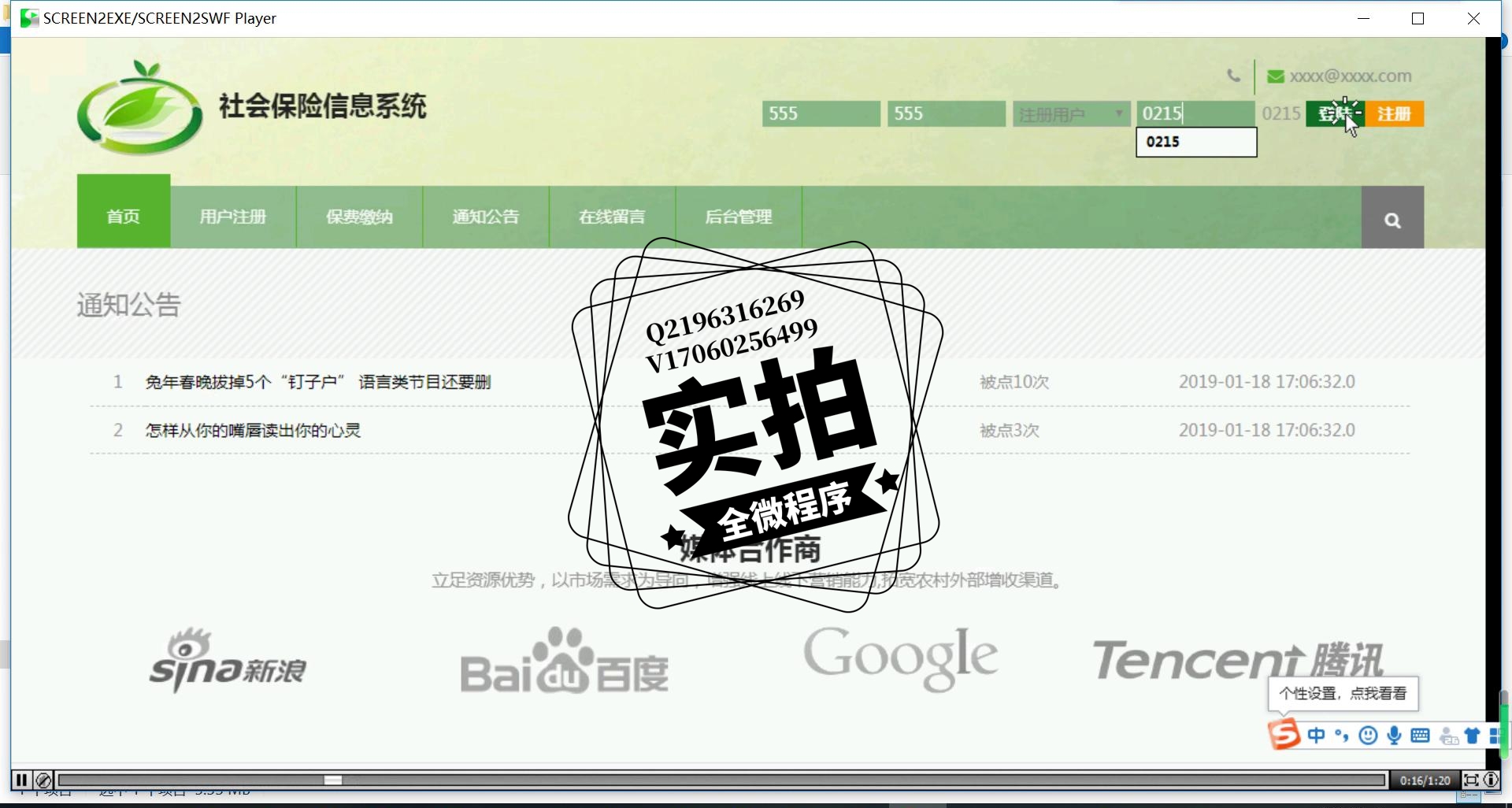This screenshot has width=1512, height=808.
Task: Pause the recording with the pause button
Action: pos(21,780)
